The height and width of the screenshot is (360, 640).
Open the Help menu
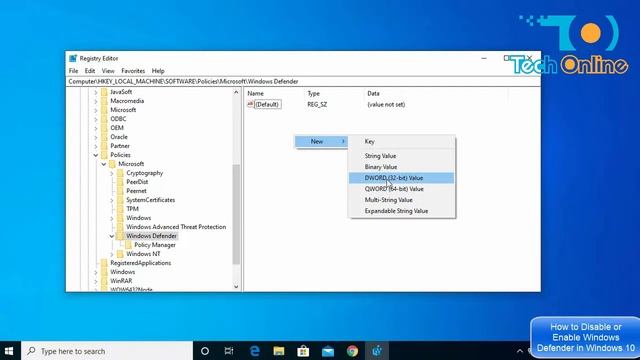158,71
